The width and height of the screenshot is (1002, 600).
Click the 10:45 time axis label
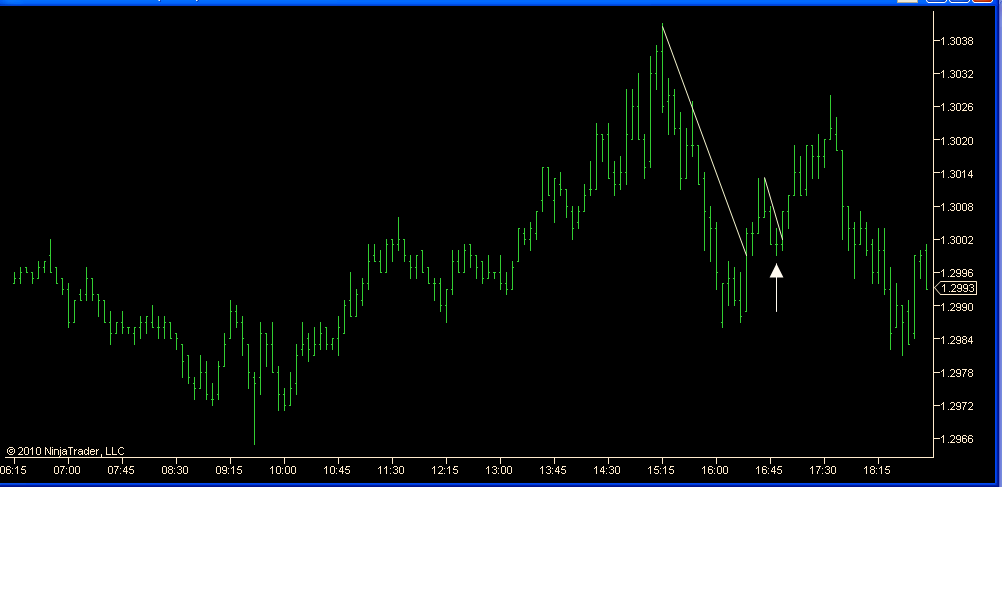(x=337, y=470)
